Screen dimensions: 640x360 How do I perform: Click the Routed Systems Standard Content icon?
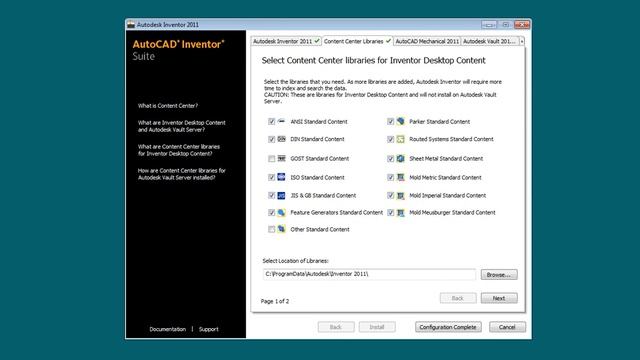pyautogui.click(x=400, y=139)
